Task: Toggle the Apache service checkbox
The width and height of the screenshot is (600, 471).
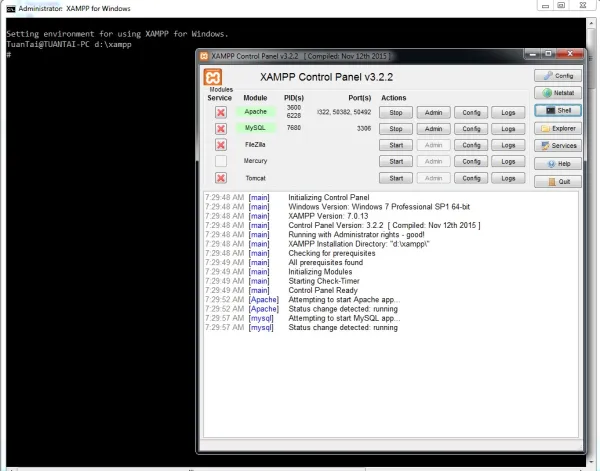Action: [x=221, y=112]
